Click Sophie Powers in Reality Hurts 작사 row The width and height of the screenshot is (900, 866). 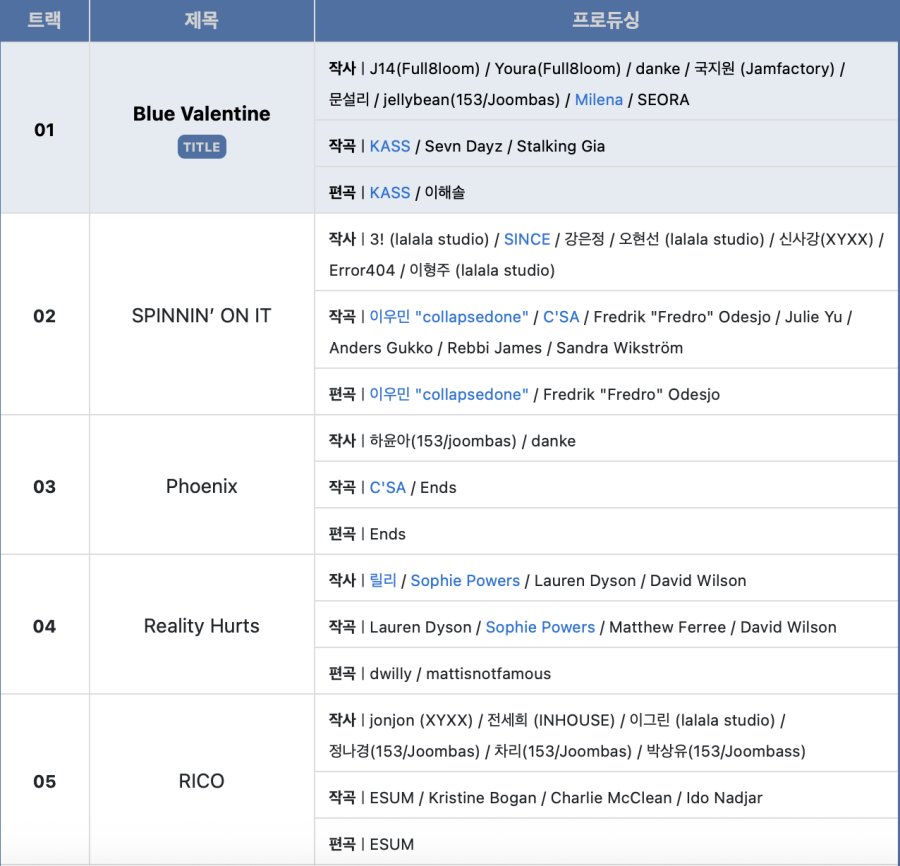click(x=465, y=580)
